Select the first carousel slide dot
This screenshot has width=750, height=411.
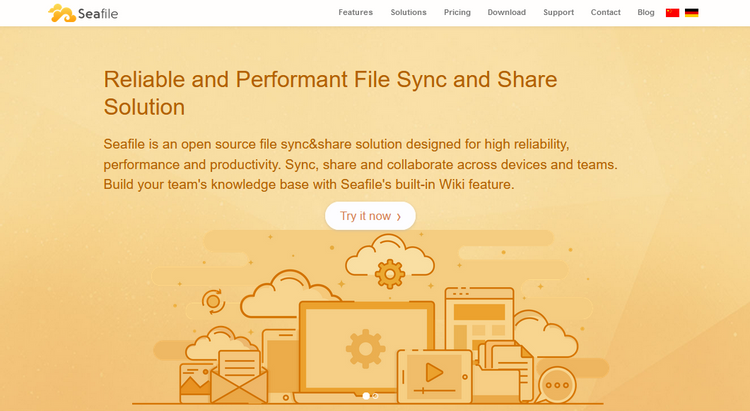pyautogui.click(x=366, y=396)
